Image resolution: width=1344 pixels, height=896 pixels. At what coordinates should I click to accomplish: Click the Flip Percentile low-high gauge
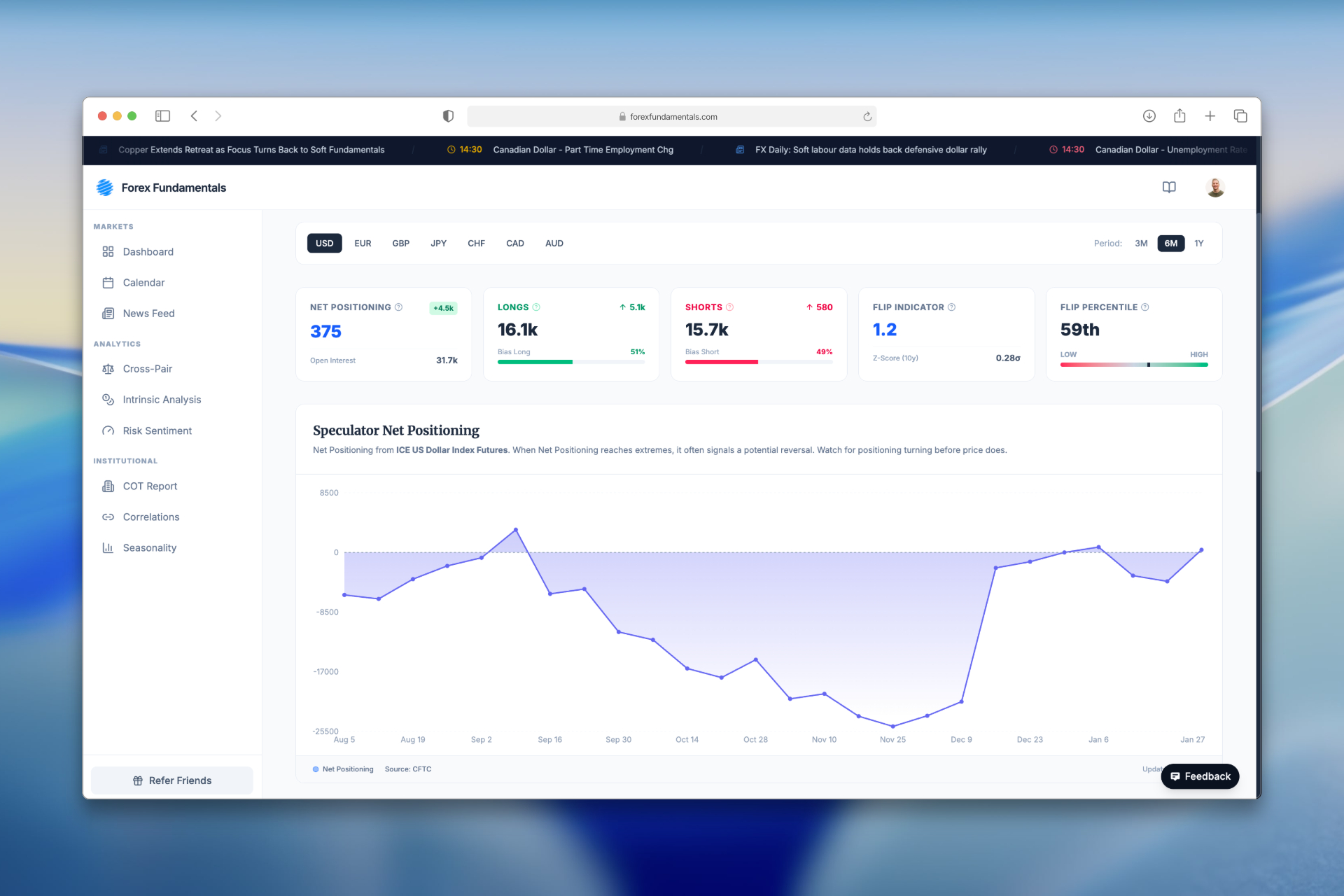pos(1133,365)
